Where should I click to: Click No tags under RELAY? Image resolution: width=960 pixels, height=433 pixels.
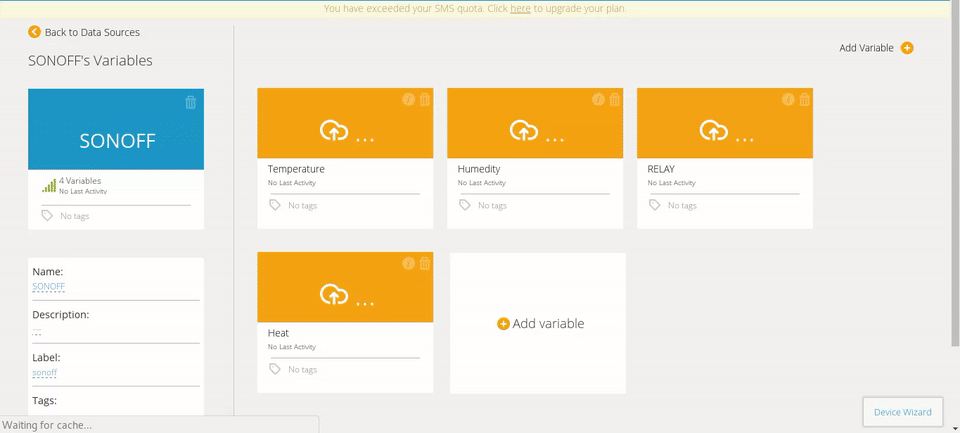click(x=683, y=206)
